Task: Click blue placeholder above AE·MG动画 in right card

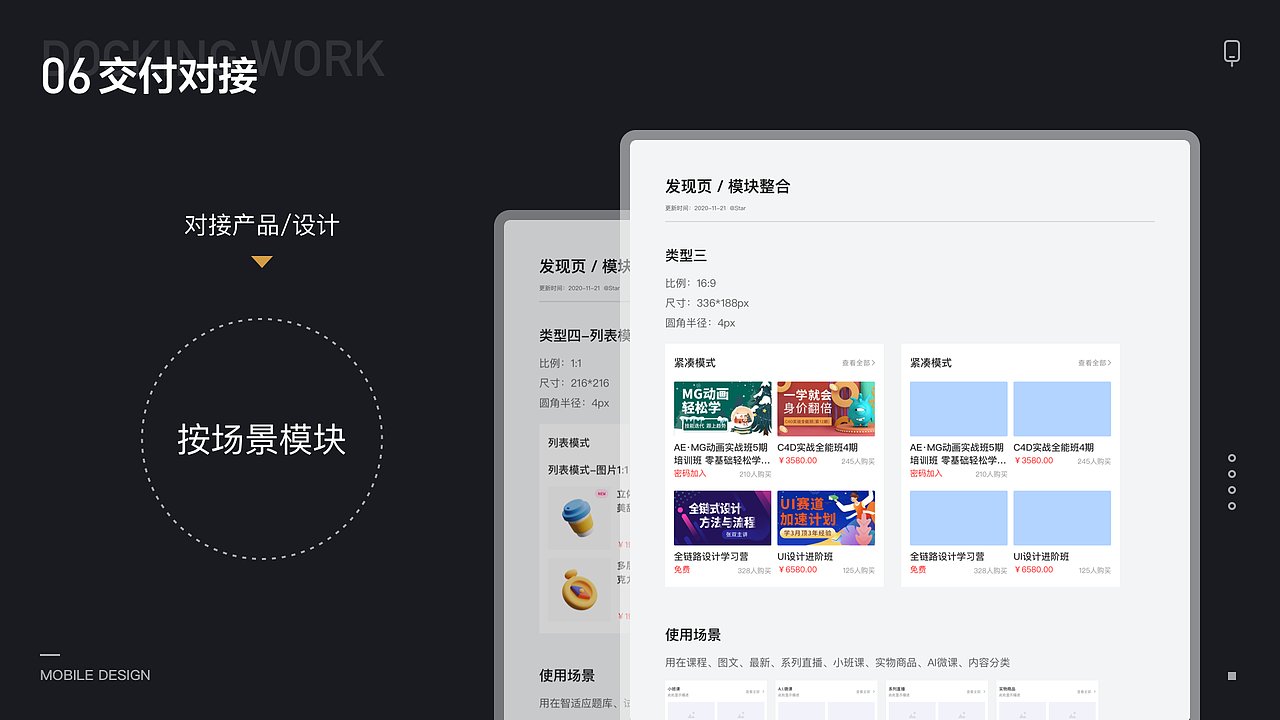Action: pyautogui.click(x=958, y=408)
